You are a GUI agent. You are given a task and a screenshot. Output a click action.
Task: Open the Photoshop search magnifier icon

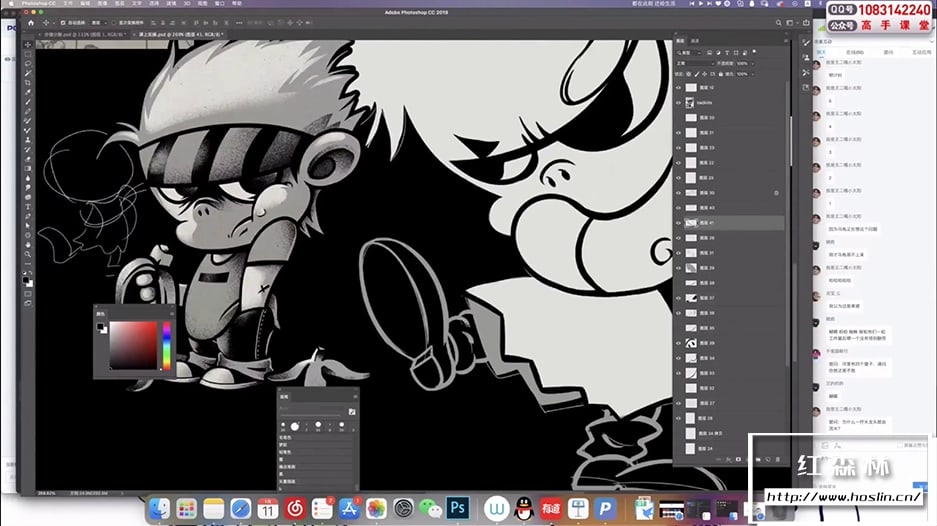coord(779,23)
